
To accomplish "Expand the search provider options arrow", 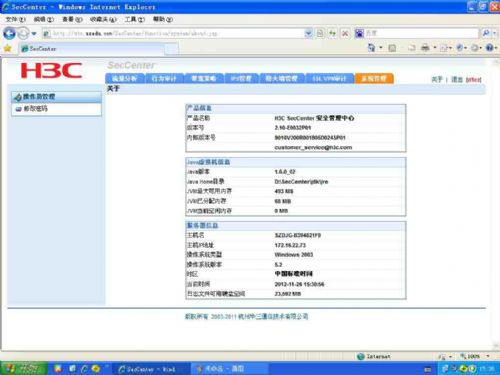I will tap(495, 33).
